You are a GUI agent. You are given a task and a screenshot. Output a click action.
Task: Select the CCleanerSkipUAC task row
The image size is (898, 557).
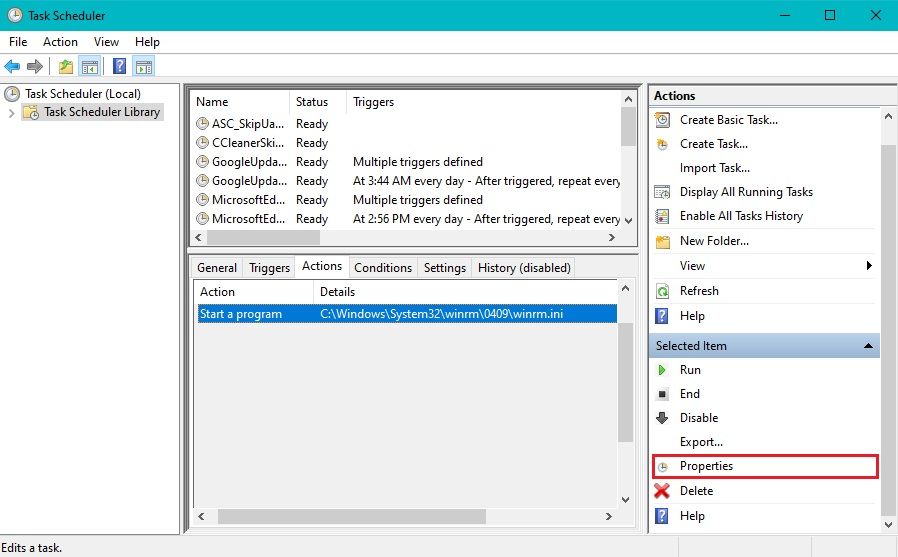pyautogui.click(x=248, y=143)
